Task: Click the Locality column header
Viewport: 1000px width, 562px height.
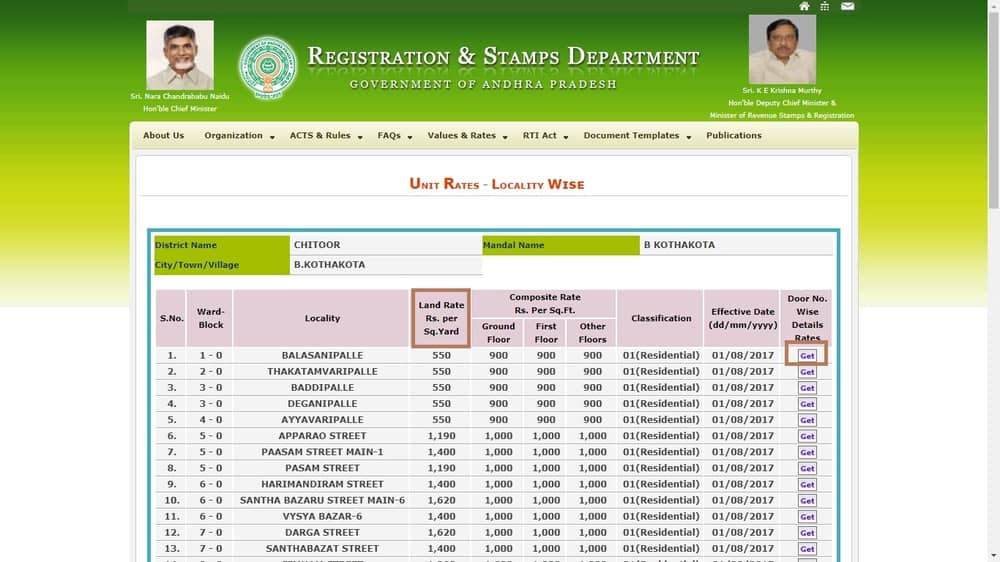Action: (321, 318)
